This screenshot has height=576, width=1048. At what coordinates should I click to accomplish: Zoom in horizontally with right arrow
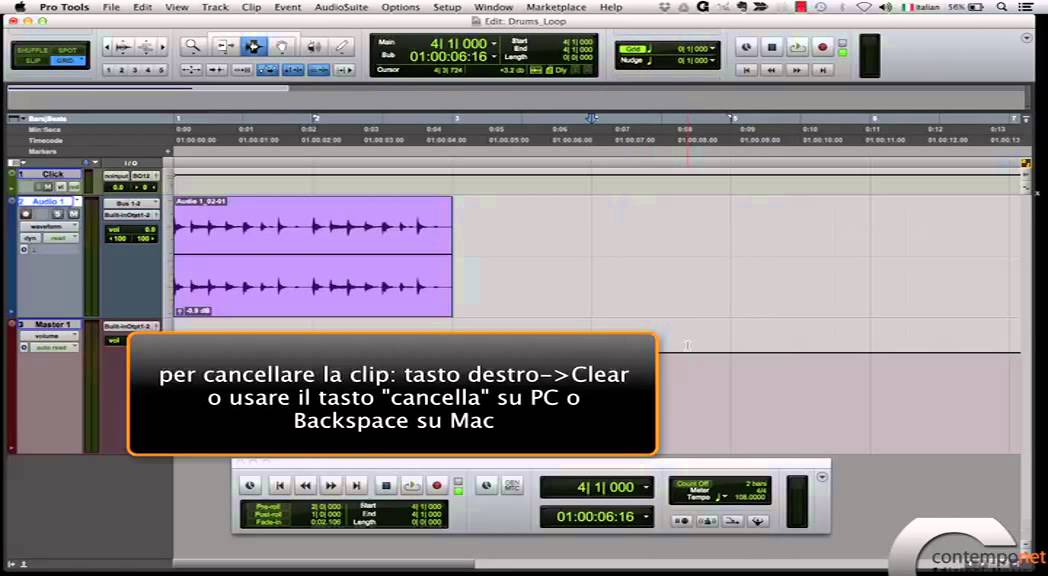click(x=162, y=47)
